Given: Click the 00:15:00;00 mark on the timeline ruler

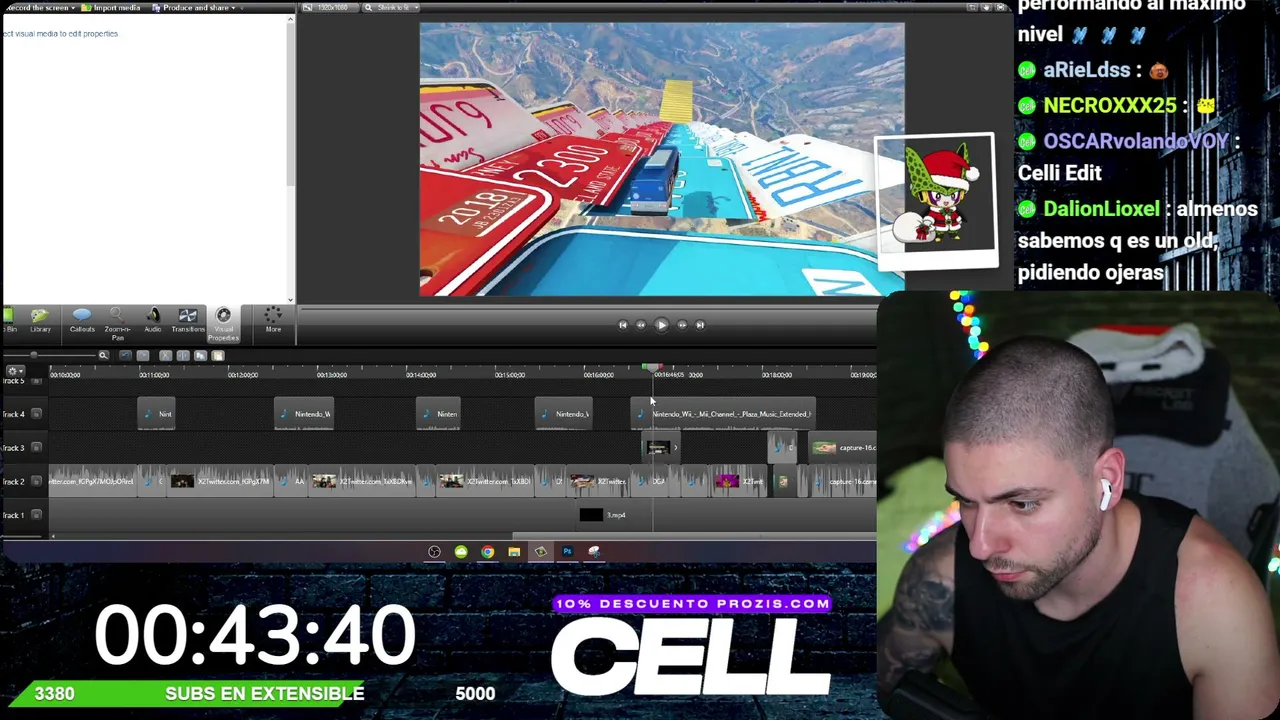Looking at the screenshot, I should coord(510,375).
